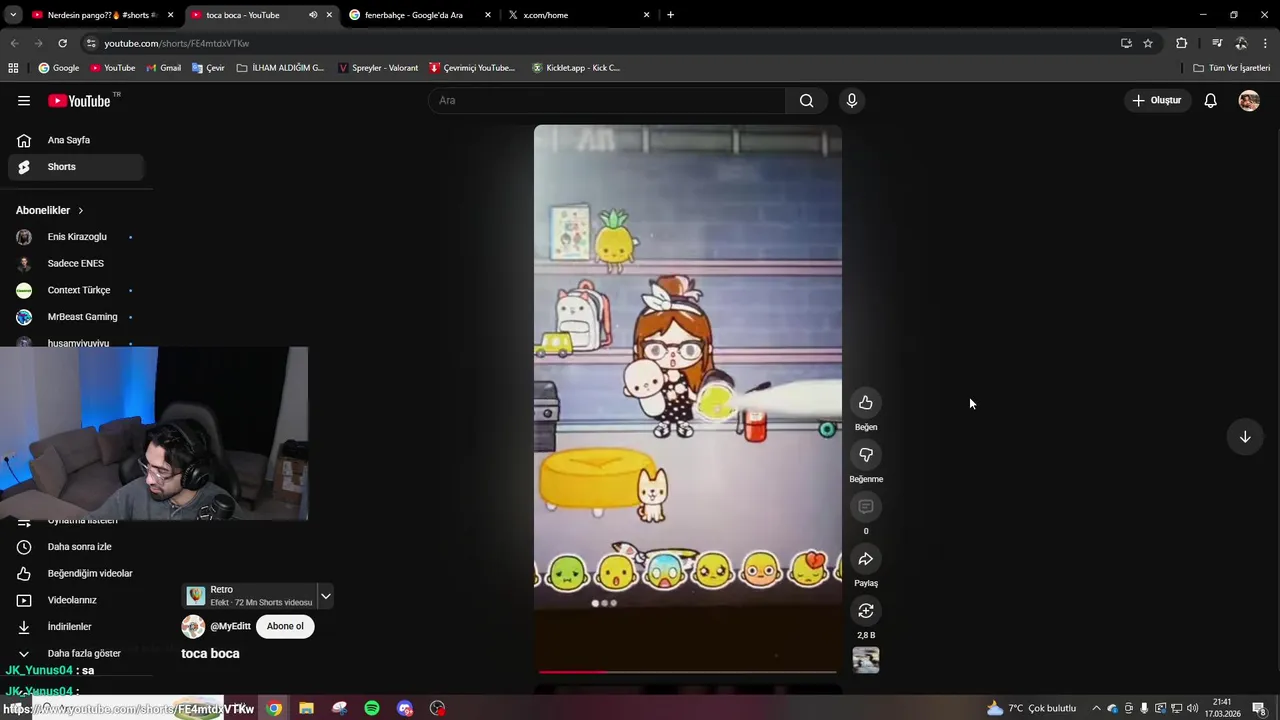This screenshot has width=1280, height=720.
Task: Open Chrome media controls icon
Action: (x=1217, y=43)
